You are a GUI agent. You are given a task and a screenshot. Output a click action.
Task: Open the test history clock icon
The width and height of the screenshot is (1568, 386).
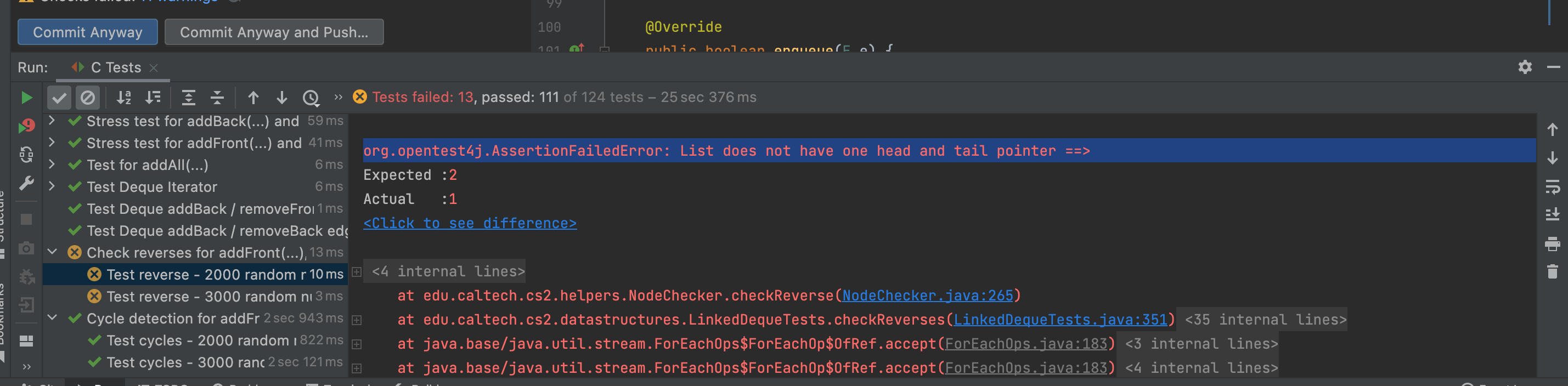[x=311, y=98]
